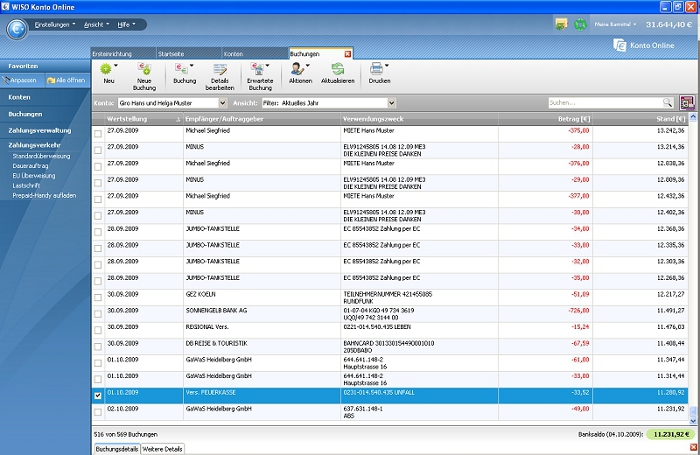
Task: Refresh with the Aktualisieren icon
Action: (338, 69)
